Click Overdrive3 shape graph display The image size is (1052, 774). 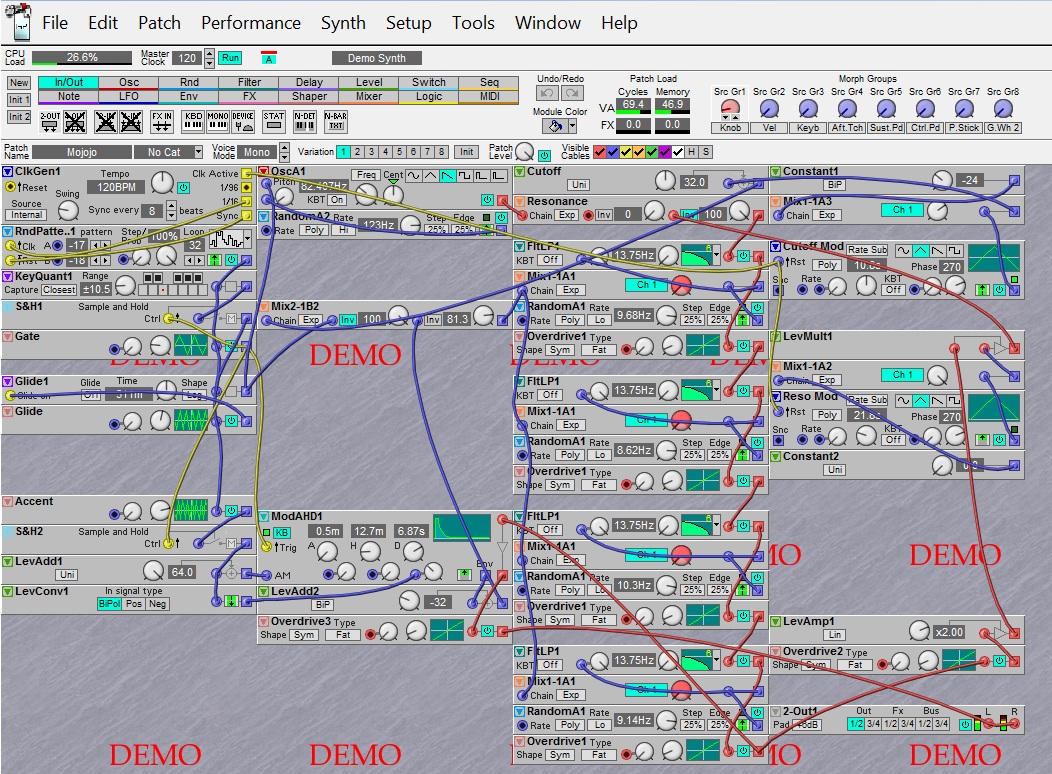pyautogui.click(x=447, y=630)
